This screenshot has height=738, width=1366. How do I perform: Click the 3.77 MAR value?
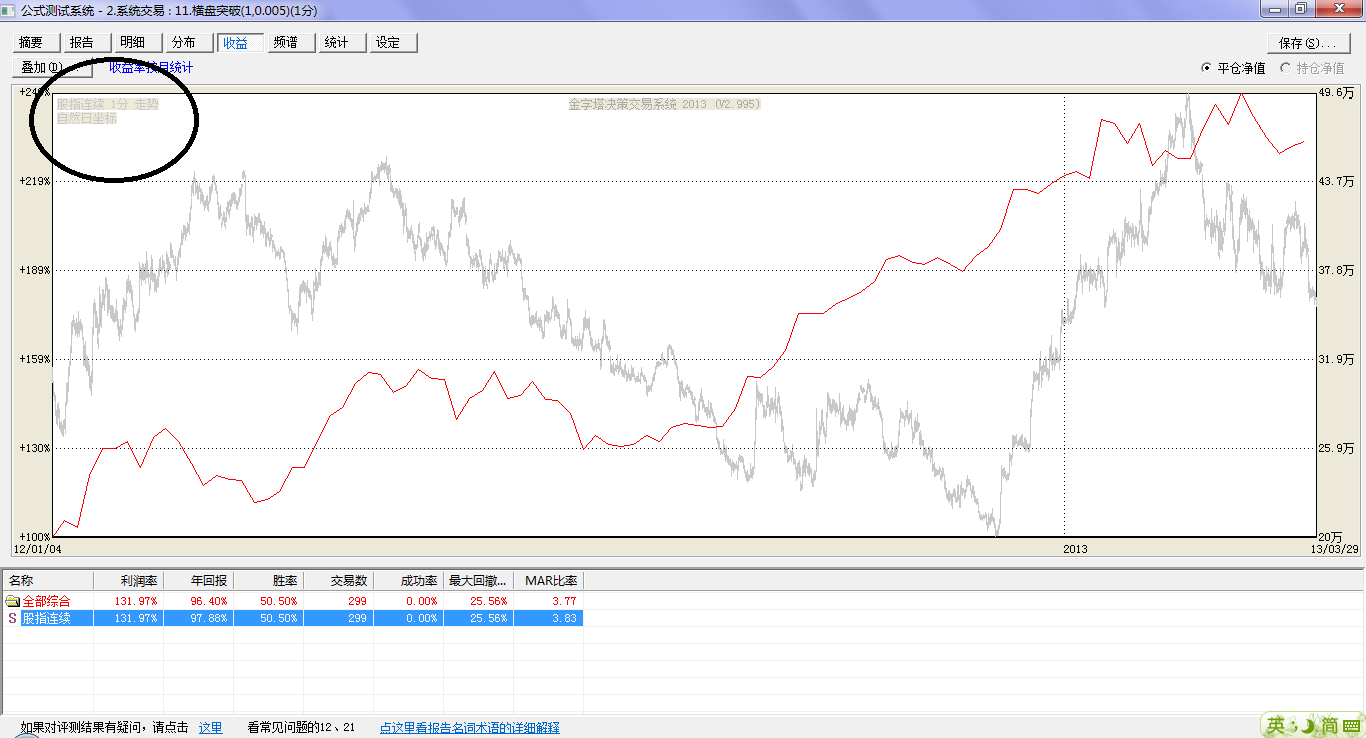tap(564, 601)
